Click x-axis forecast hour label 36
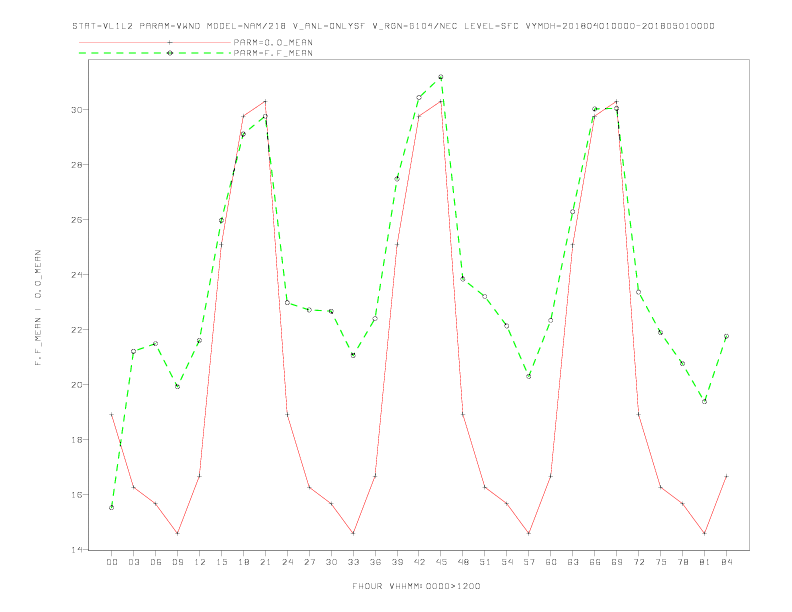 pos(375,562)
